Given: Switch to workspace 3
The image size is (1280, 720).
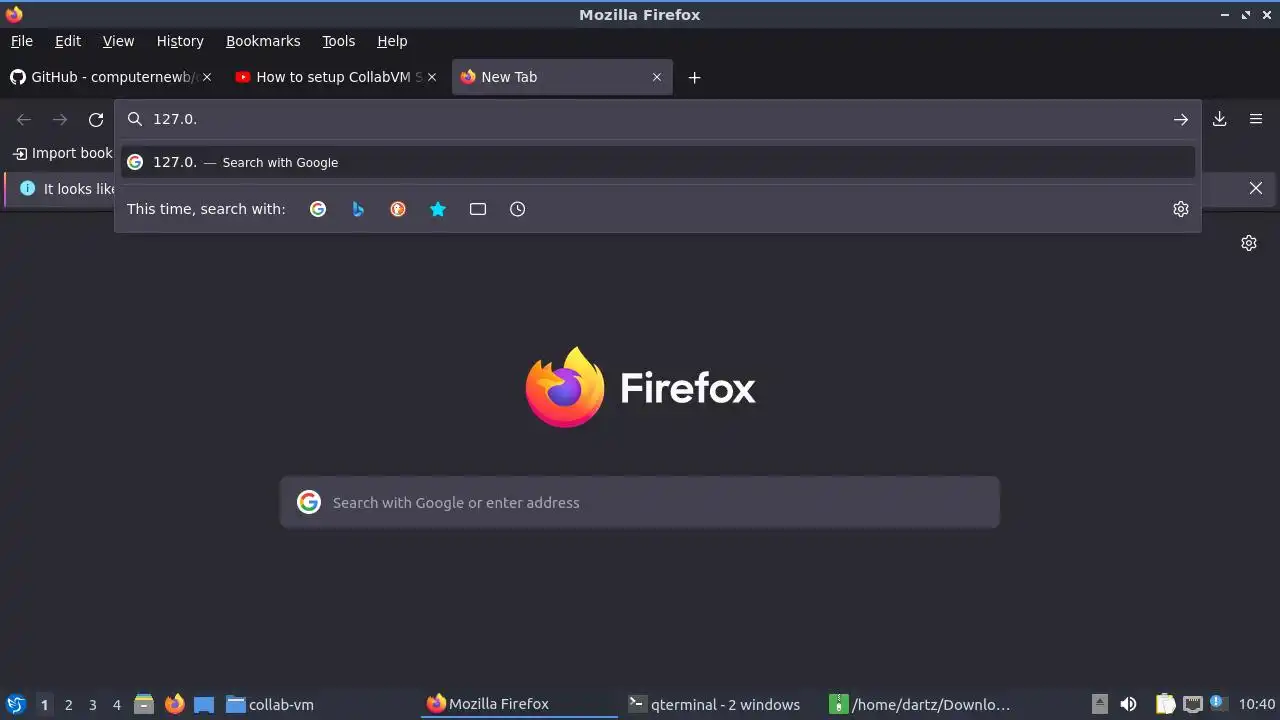Looking at the screenshot, I should point(92,704).
